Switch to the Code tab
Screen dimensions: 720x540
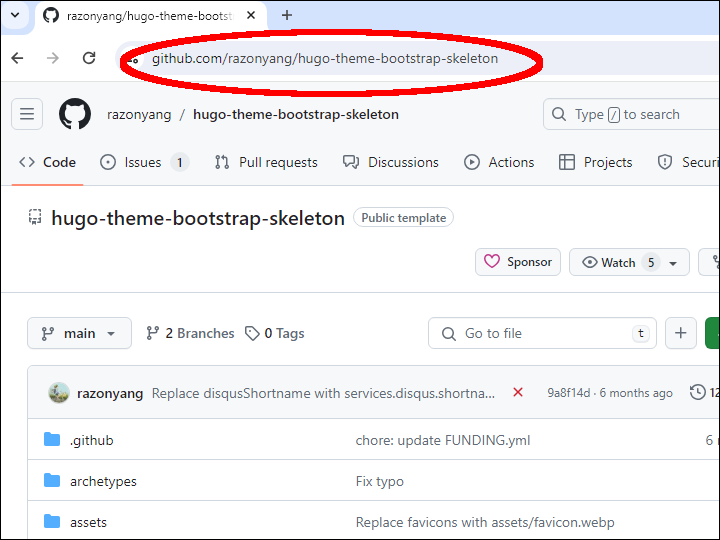[47, 162]
